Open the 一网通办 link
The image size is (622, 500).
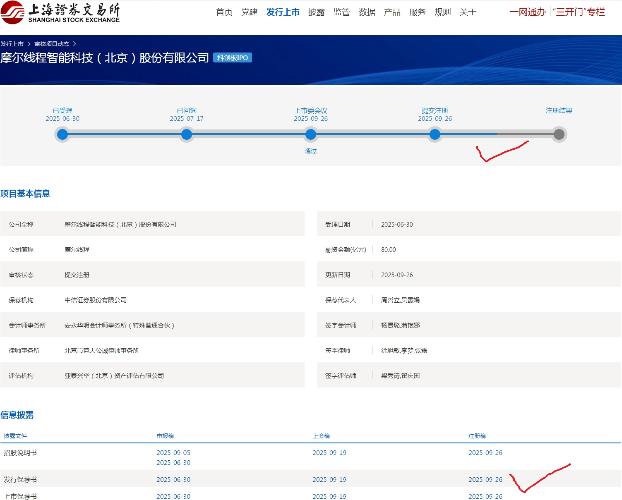click(x=527, y=12)
